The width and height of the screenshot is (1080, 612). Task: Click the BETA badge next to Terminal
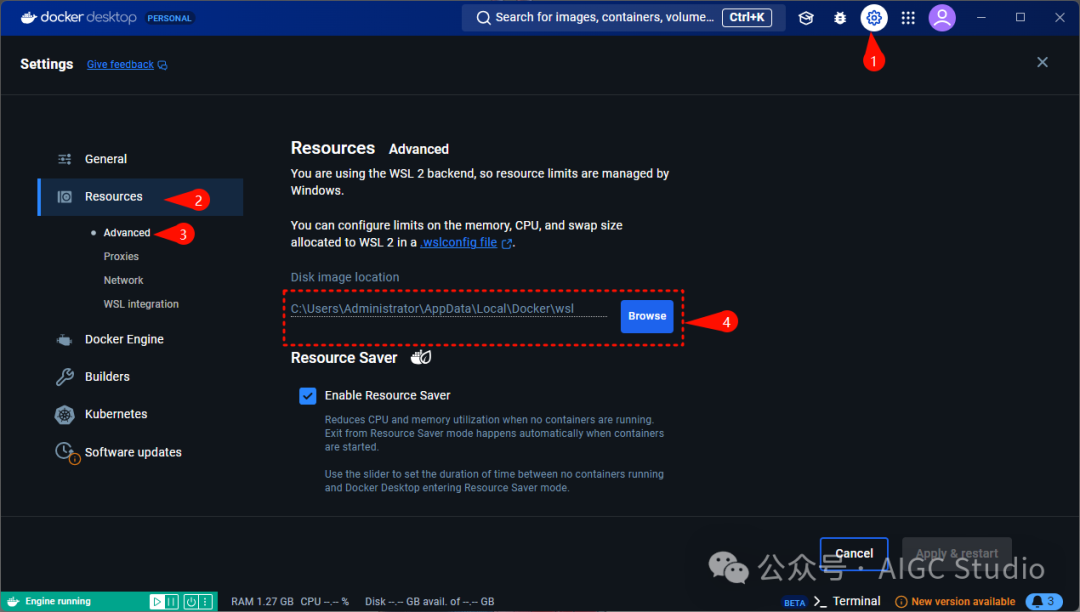794,602
